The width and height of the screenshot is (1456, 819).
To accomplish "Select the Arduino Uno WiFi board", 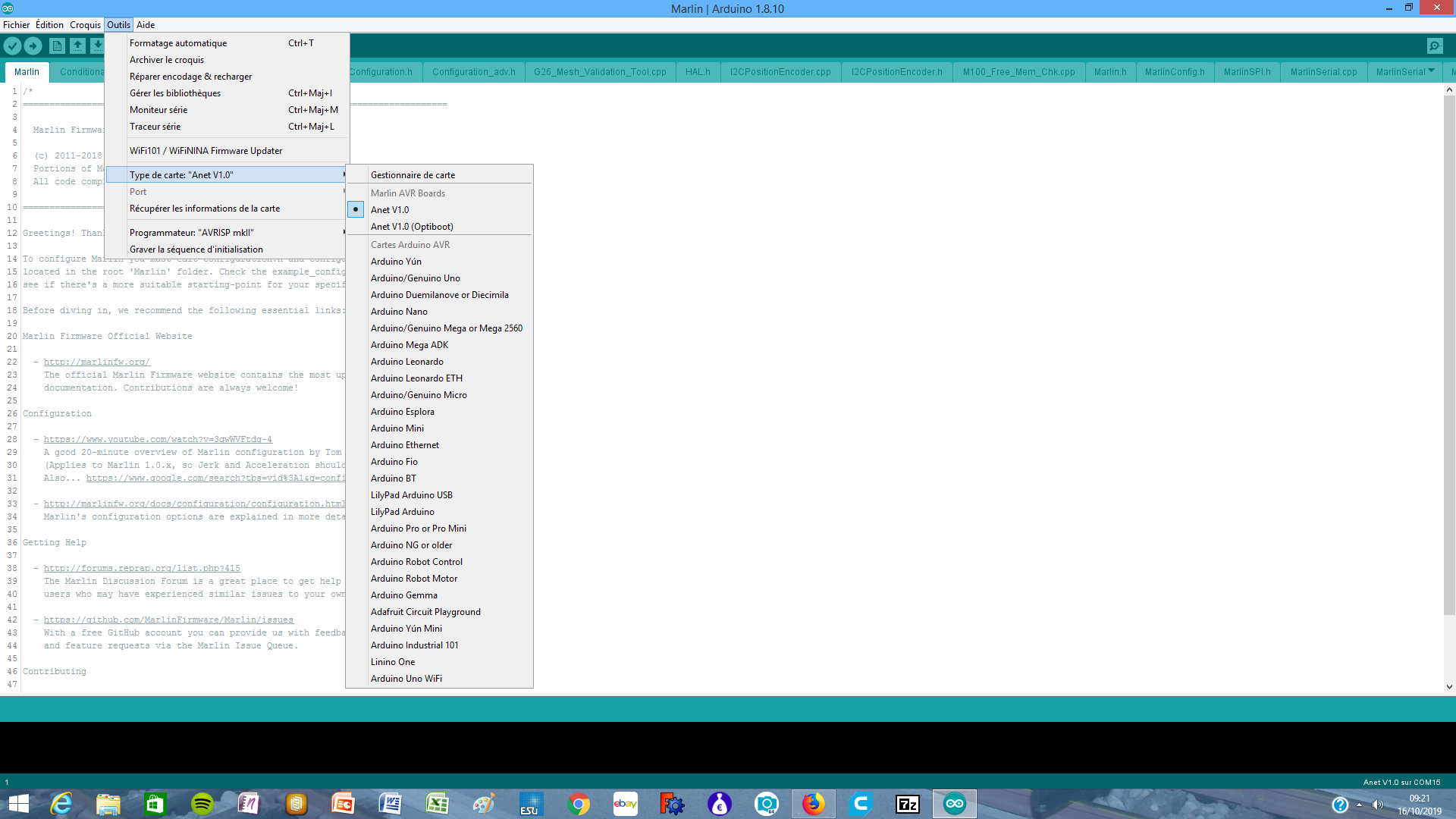I will [x=440, y=679].
